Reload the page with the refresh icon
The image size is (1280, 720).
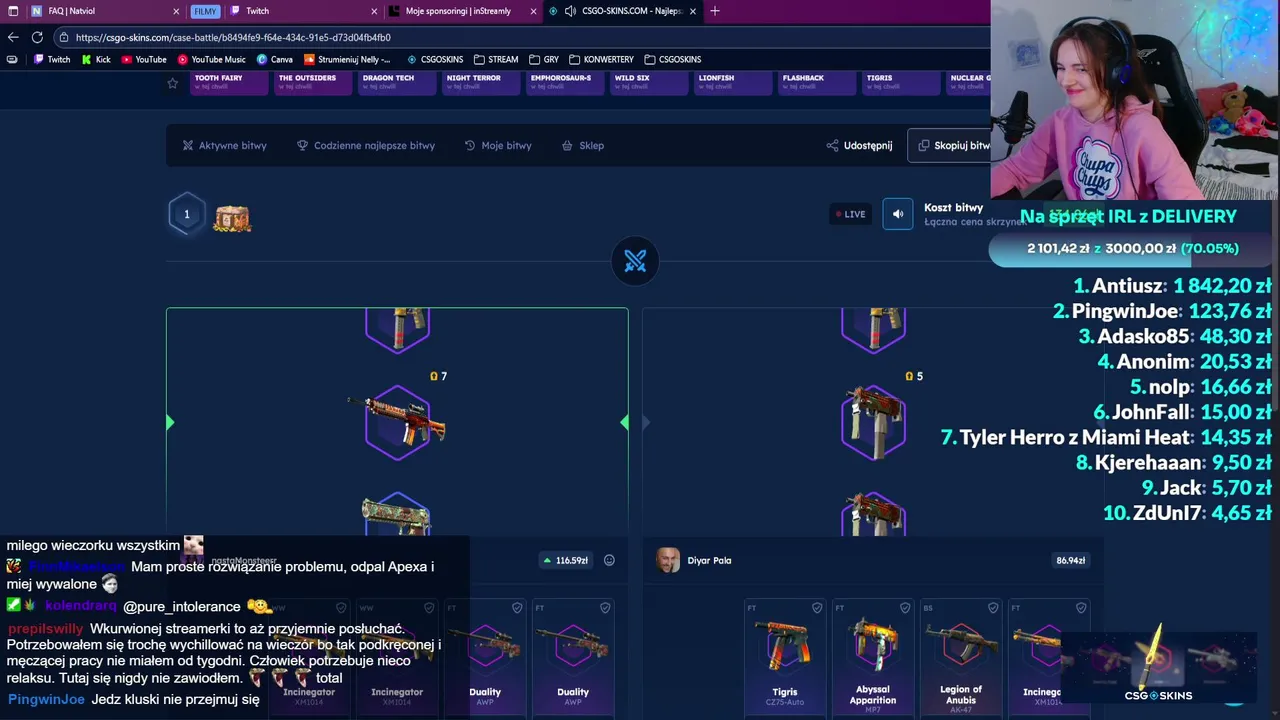click(x=37, y=37)
